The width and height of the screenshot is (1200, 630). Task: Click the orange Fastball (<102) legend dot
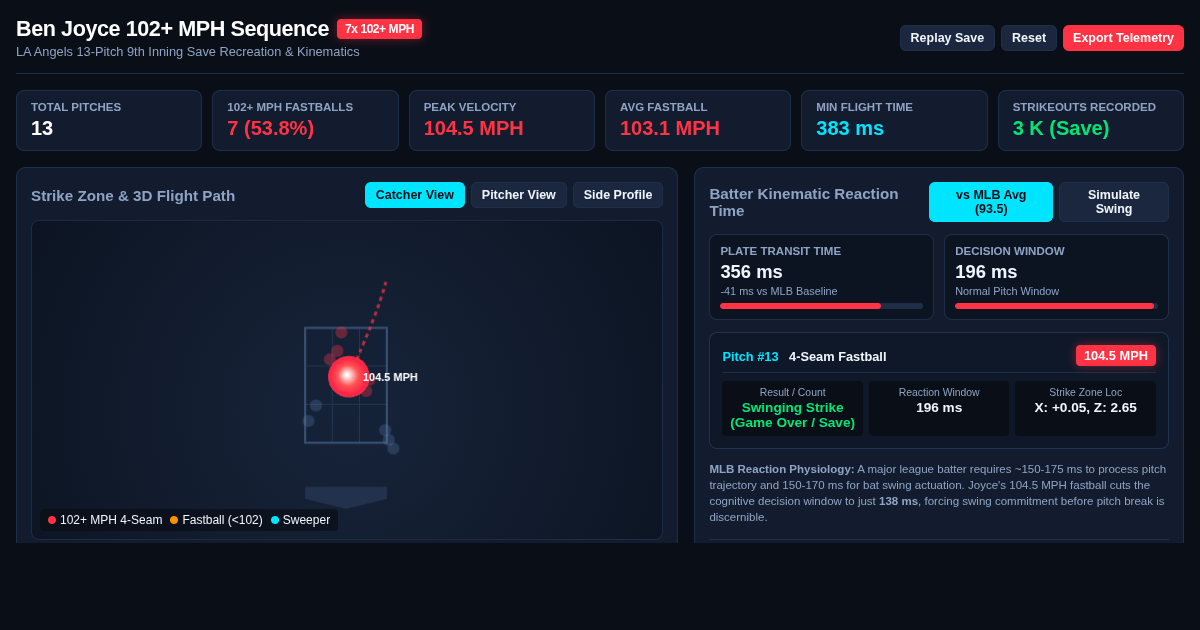tap(174, 520)
